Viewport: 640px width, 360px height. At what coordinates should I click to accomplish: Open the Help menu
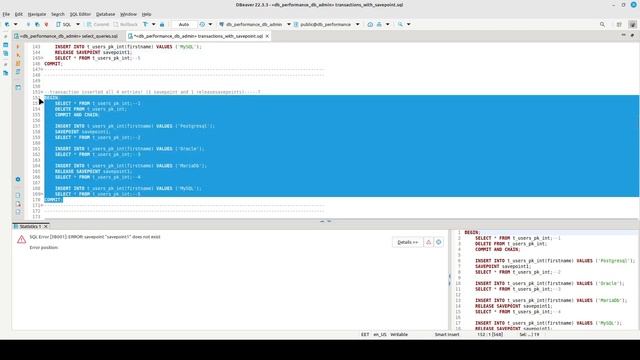click(x=146, y=14)
